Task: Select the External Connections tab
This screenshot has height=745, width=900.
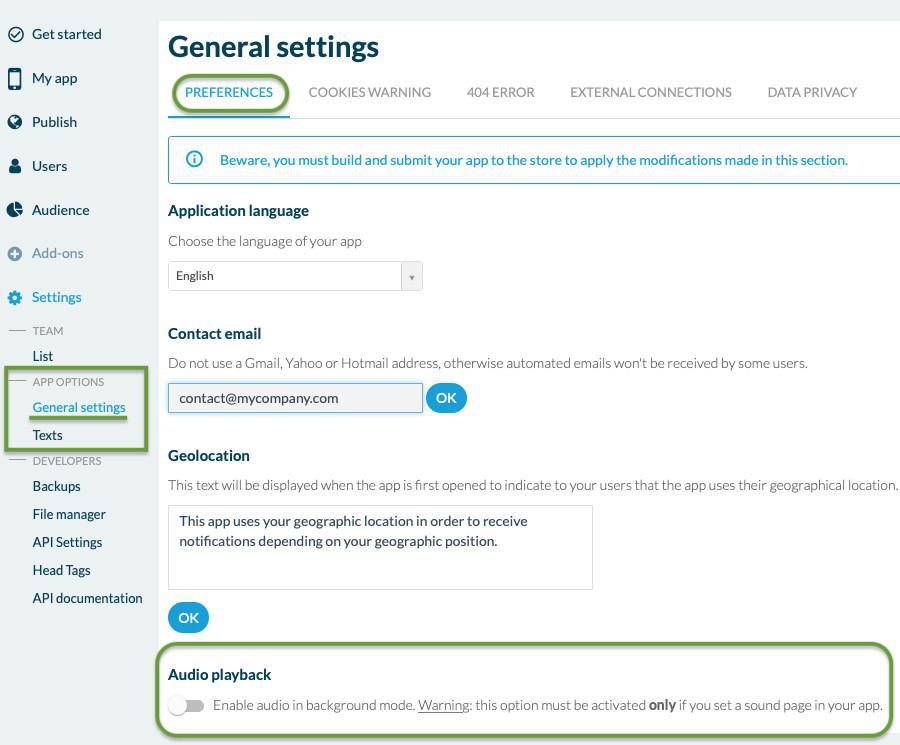Action: tap(650, 92)
